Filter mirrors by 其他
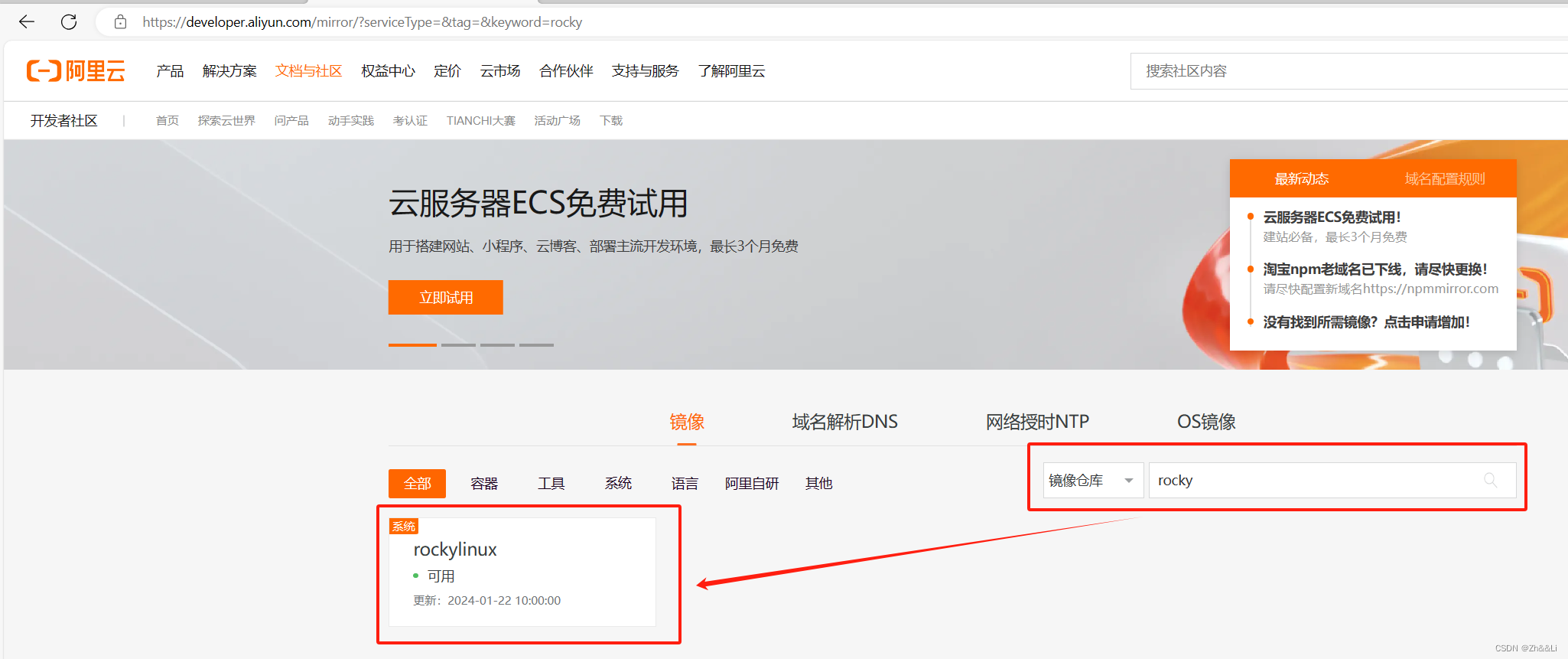 (818, 484)
